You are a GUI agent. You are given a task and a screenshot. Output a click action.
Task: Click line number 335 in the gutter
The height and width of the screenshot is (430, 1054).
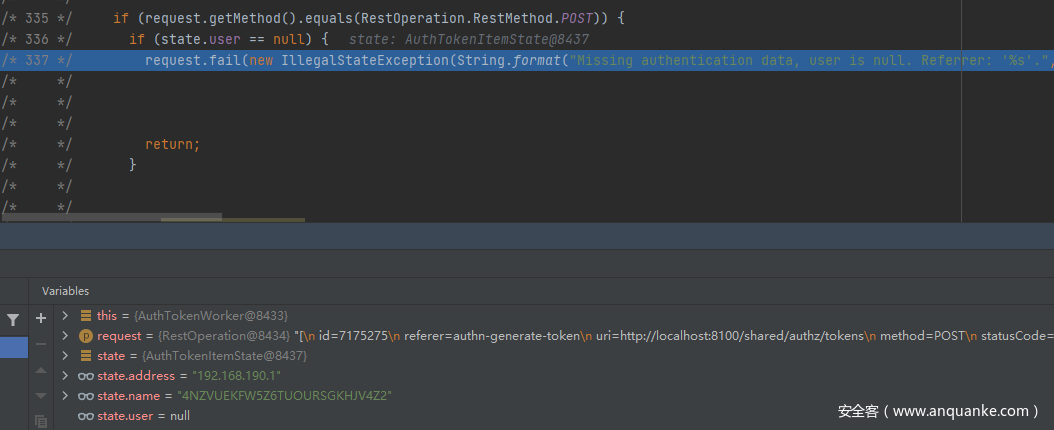coord(36,18)
